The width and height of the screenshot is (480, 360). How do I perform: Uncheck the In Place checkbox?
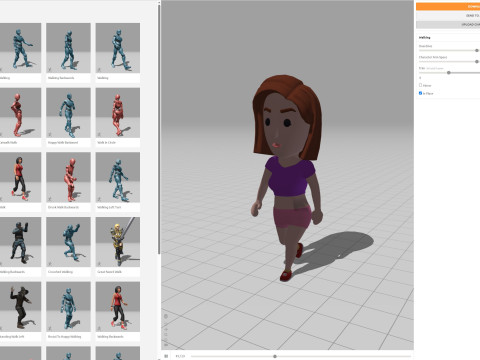[420, 93]
